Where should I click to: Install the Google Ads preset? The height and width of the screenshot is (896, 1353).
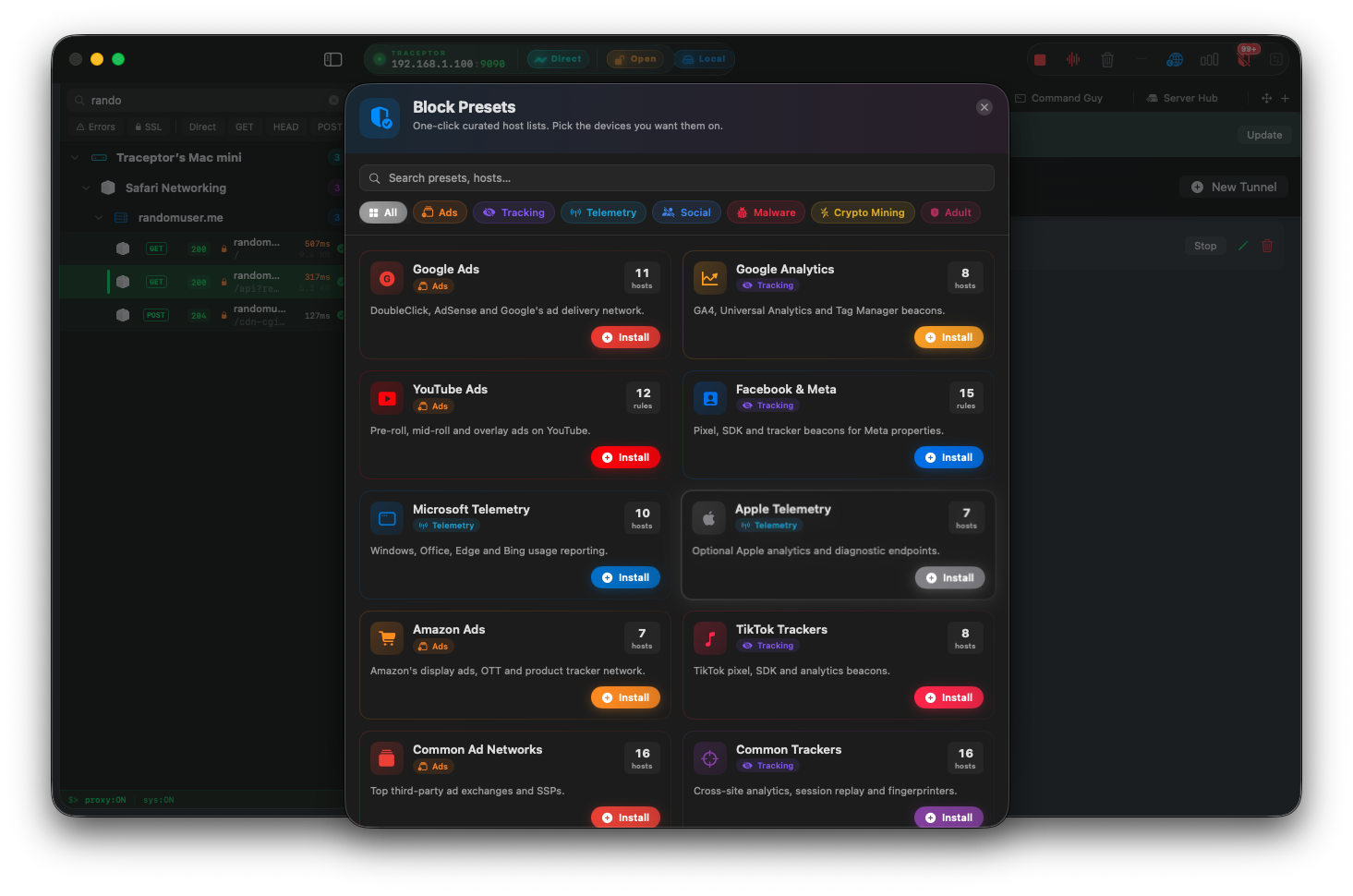[626, 337]
